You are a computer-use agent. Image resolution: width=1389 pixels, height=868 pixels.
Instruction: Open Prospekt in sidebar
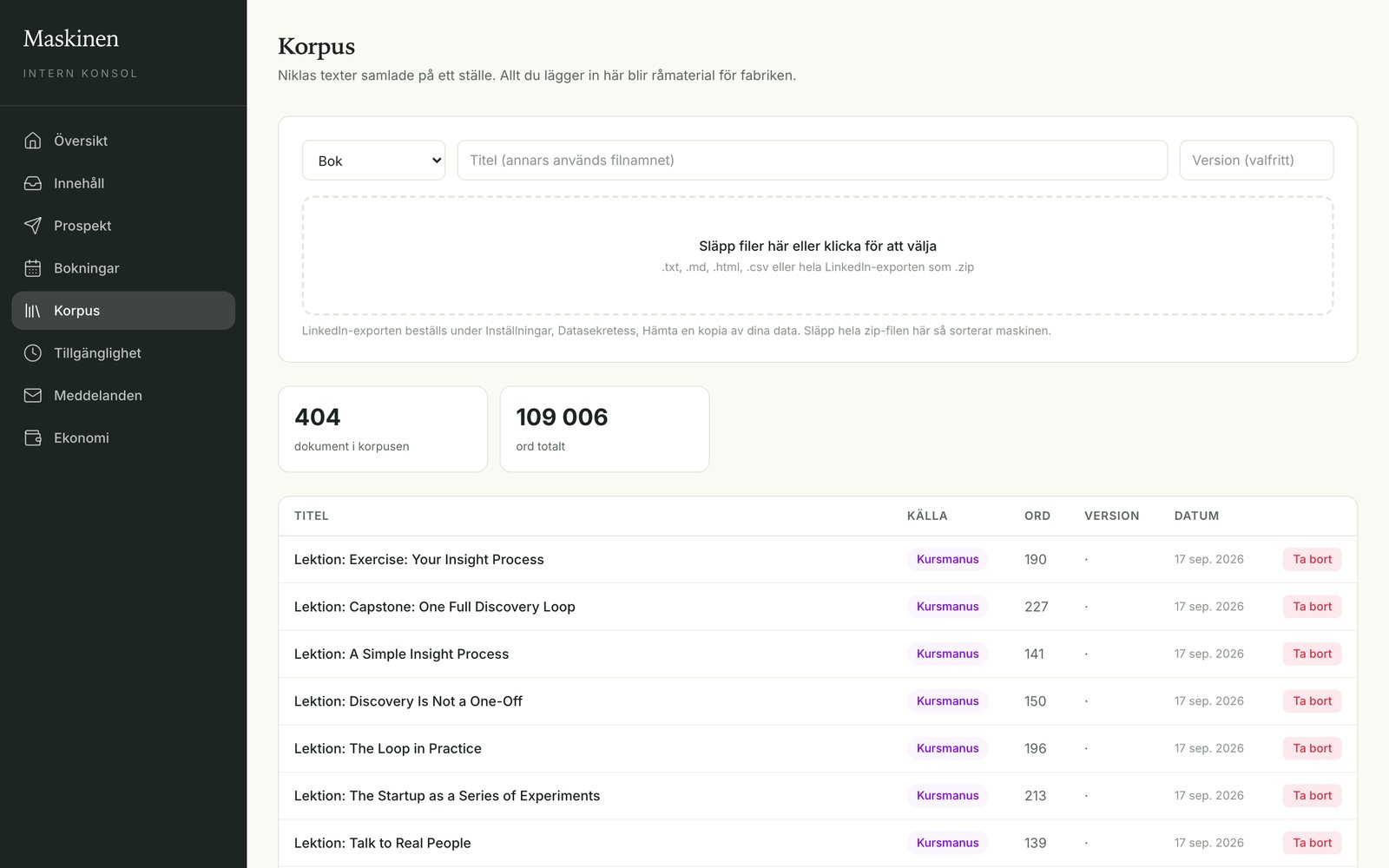pos(123,226)
